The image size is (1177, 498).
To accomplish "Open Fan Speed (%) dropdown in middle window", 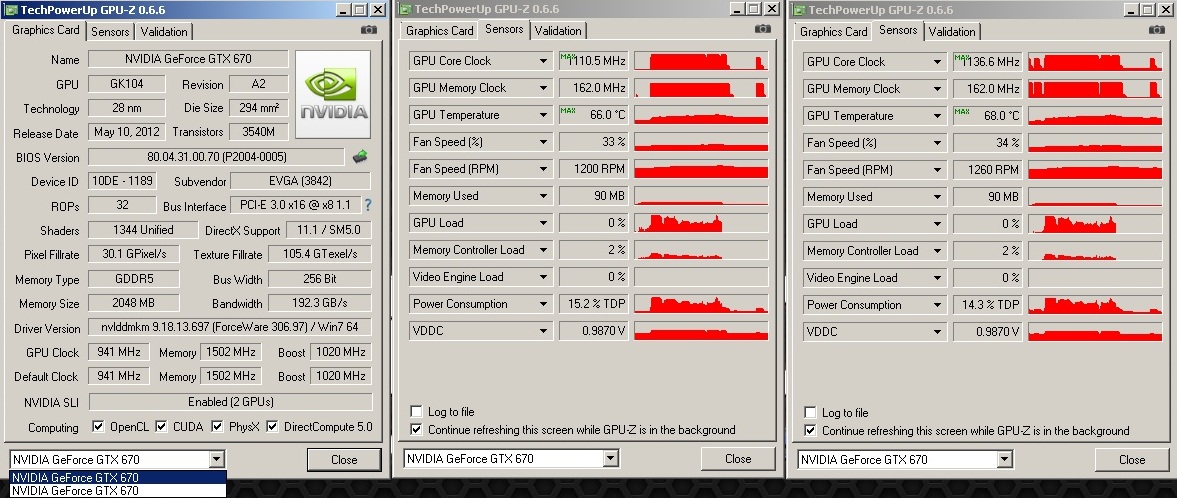I will coord(543,142).
